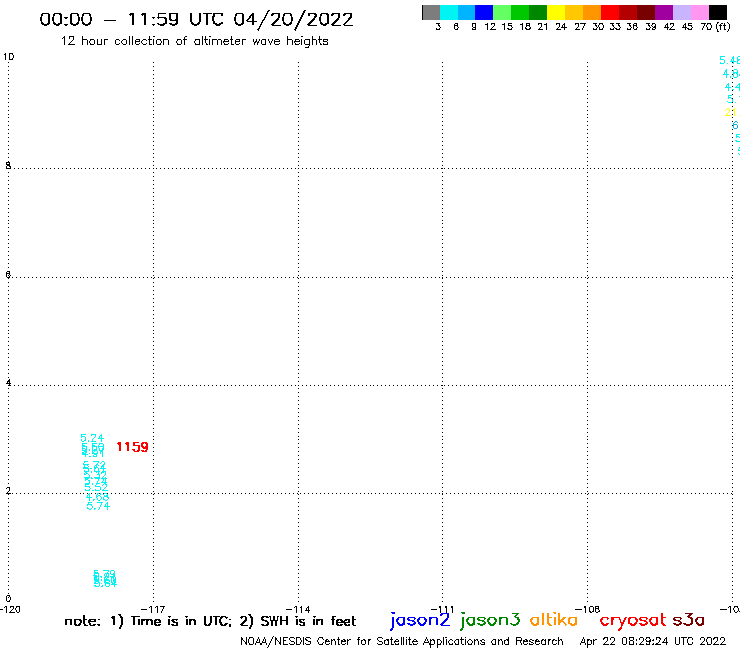
Task: Click the cyan wave height value "5.24"
Action: pyautogui.click(x=92, y=438)
